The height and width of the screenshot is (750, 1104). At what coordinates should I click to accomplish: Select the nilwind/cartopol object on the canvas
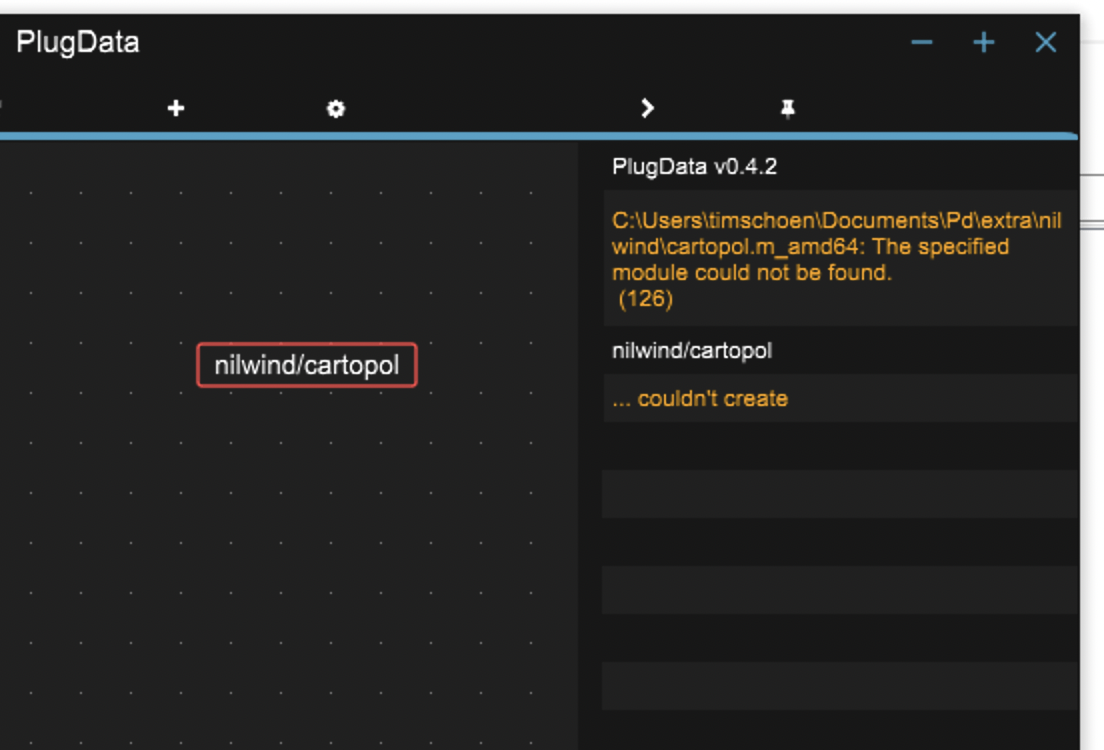(x=309, y=364)
